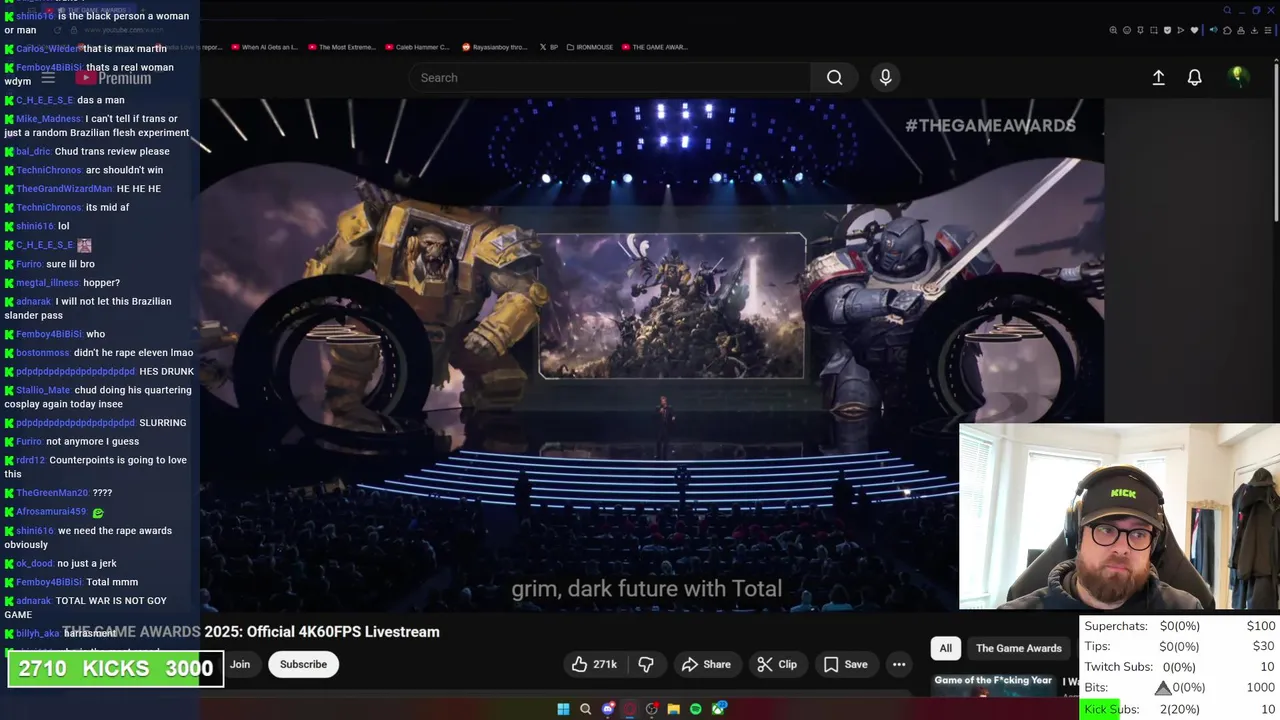Like the video with 271k thumbs-up

click(595, 664)
